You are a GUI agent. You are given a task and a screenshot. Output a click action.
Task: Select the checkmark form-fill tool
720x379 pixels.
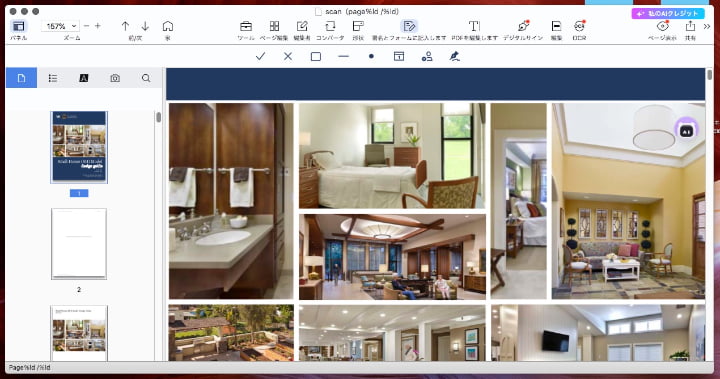pyautogui.click(x=260, y=57)
